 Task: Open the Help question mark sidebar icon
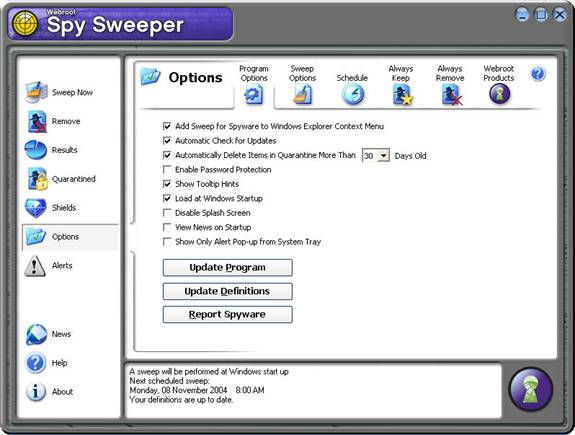point(36,363)
